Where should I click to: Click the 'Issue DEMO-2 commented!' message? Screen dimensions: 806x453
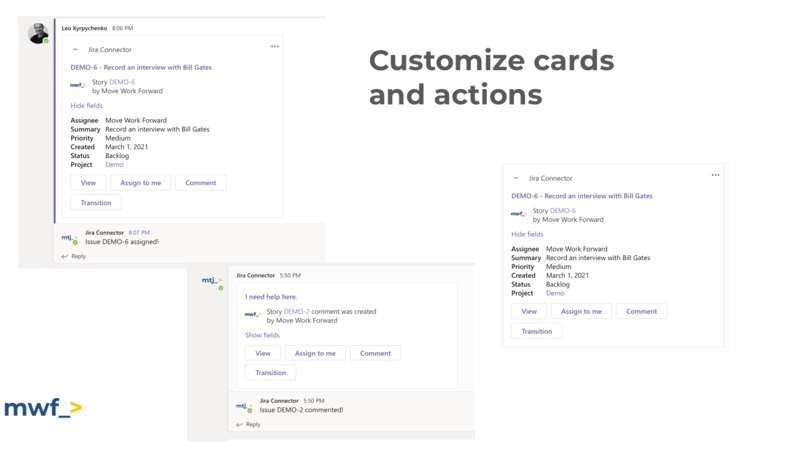pyautogui.click(x=301, y=410)
